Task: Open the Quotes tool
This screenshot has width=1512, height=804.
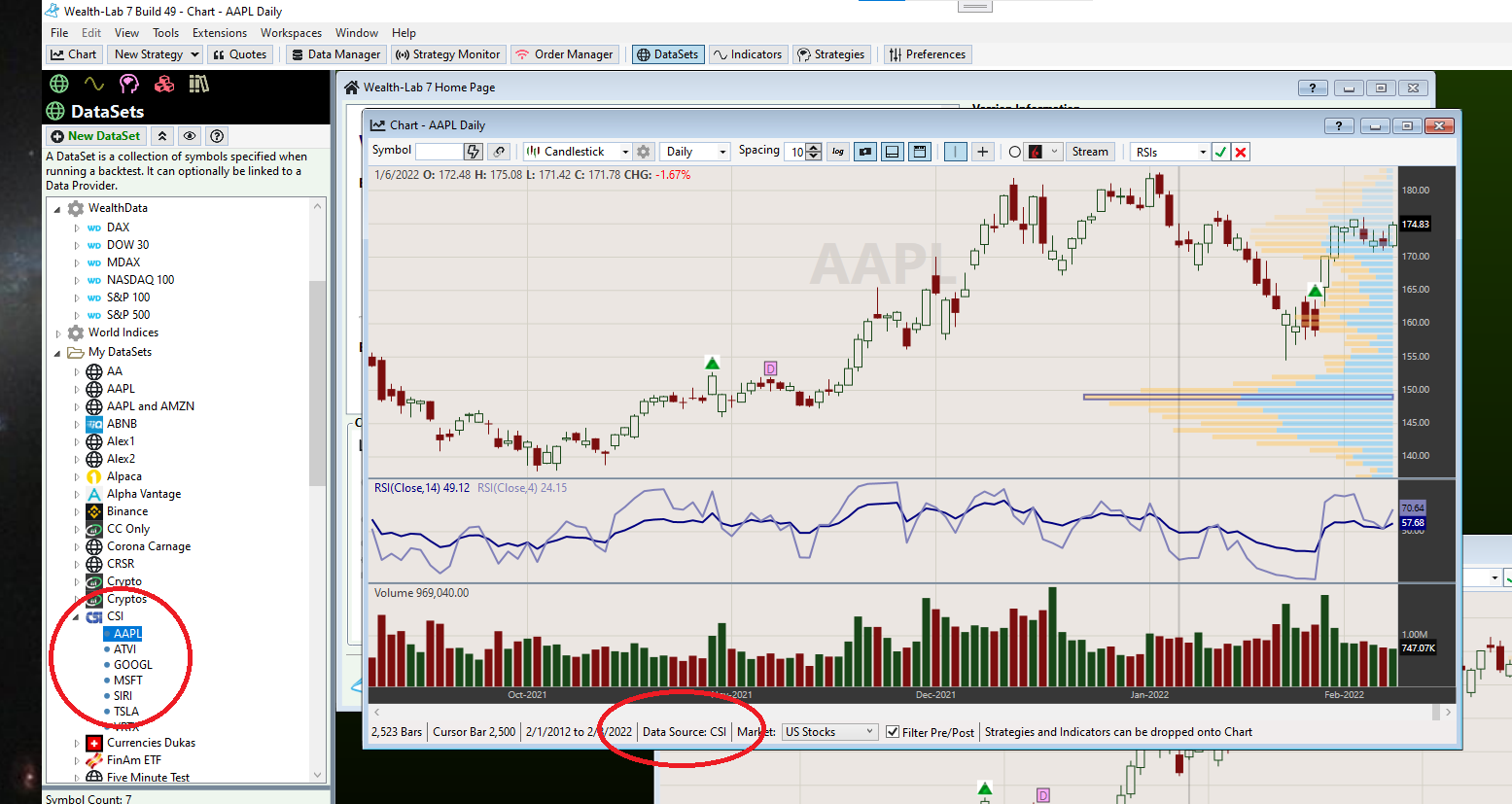Action: coord(239,54)
